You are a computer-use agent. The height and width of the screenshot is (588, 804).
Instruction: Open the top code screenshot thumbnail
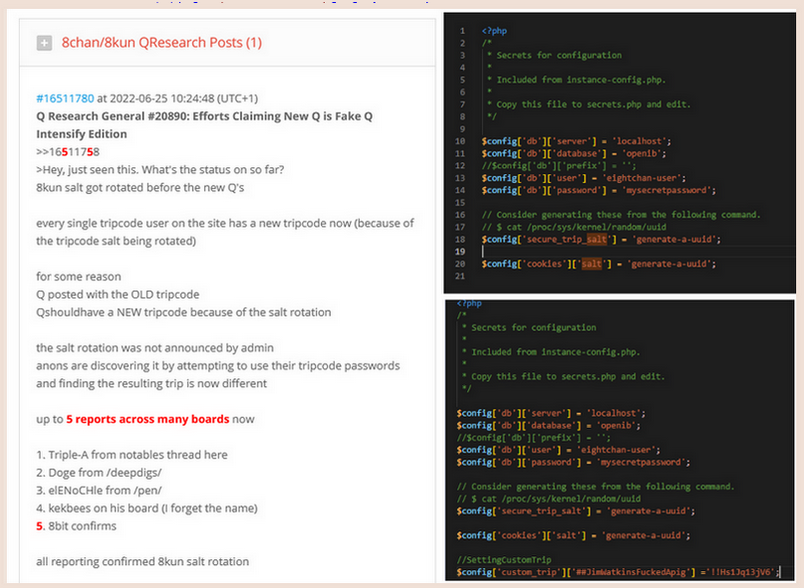620,153
